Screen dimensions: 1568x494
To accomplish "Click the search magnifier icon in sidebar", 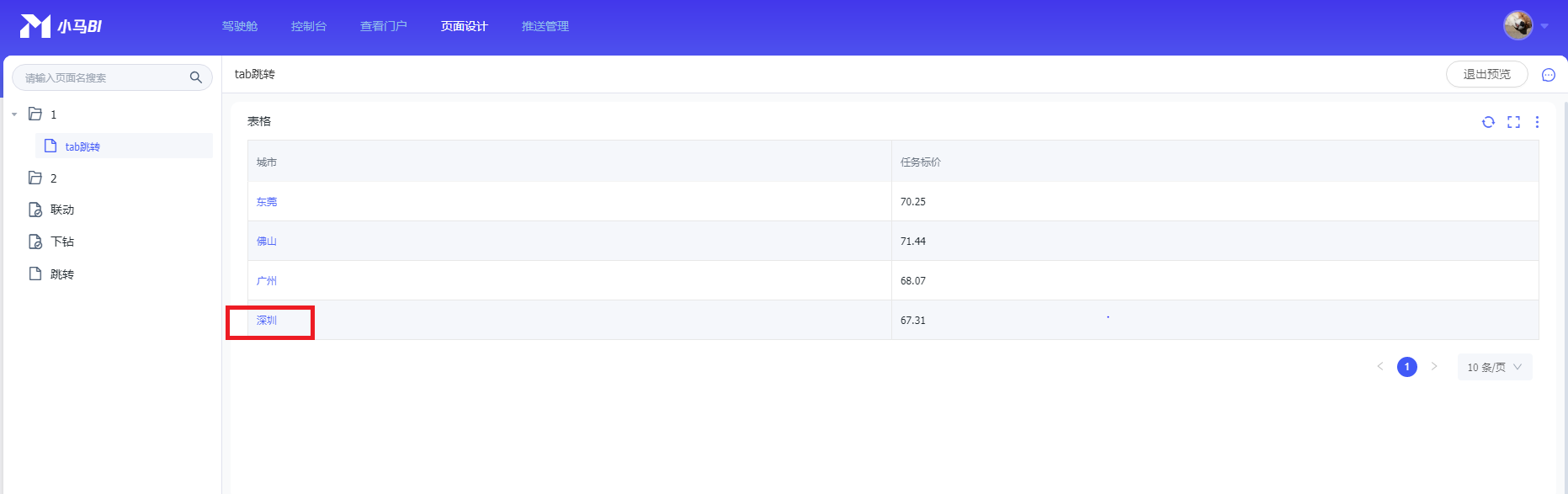I will point(195,77).
